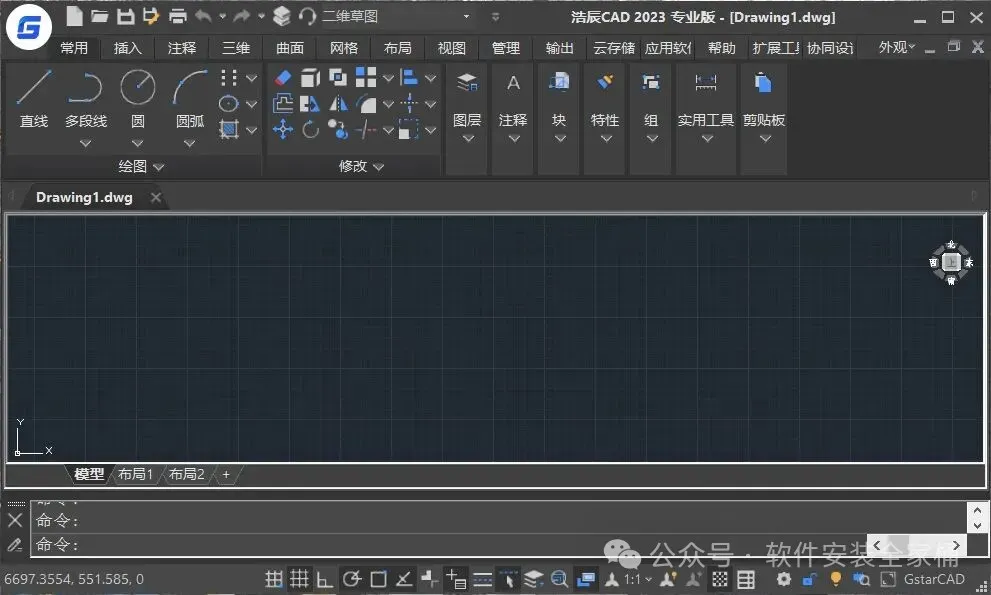Viewport: 991px width, 595px height.
Task: Click the New file icon
Action: pos(75,16)
